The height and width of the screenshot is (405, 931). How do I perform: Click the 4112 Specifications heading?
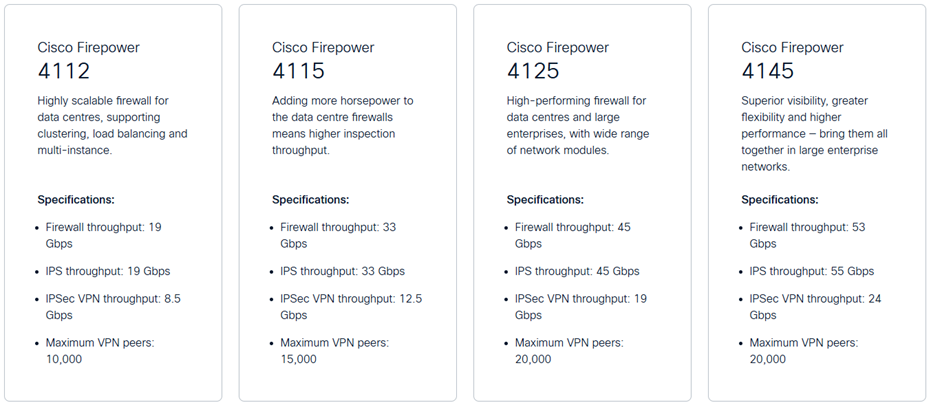tap(76, 200)
